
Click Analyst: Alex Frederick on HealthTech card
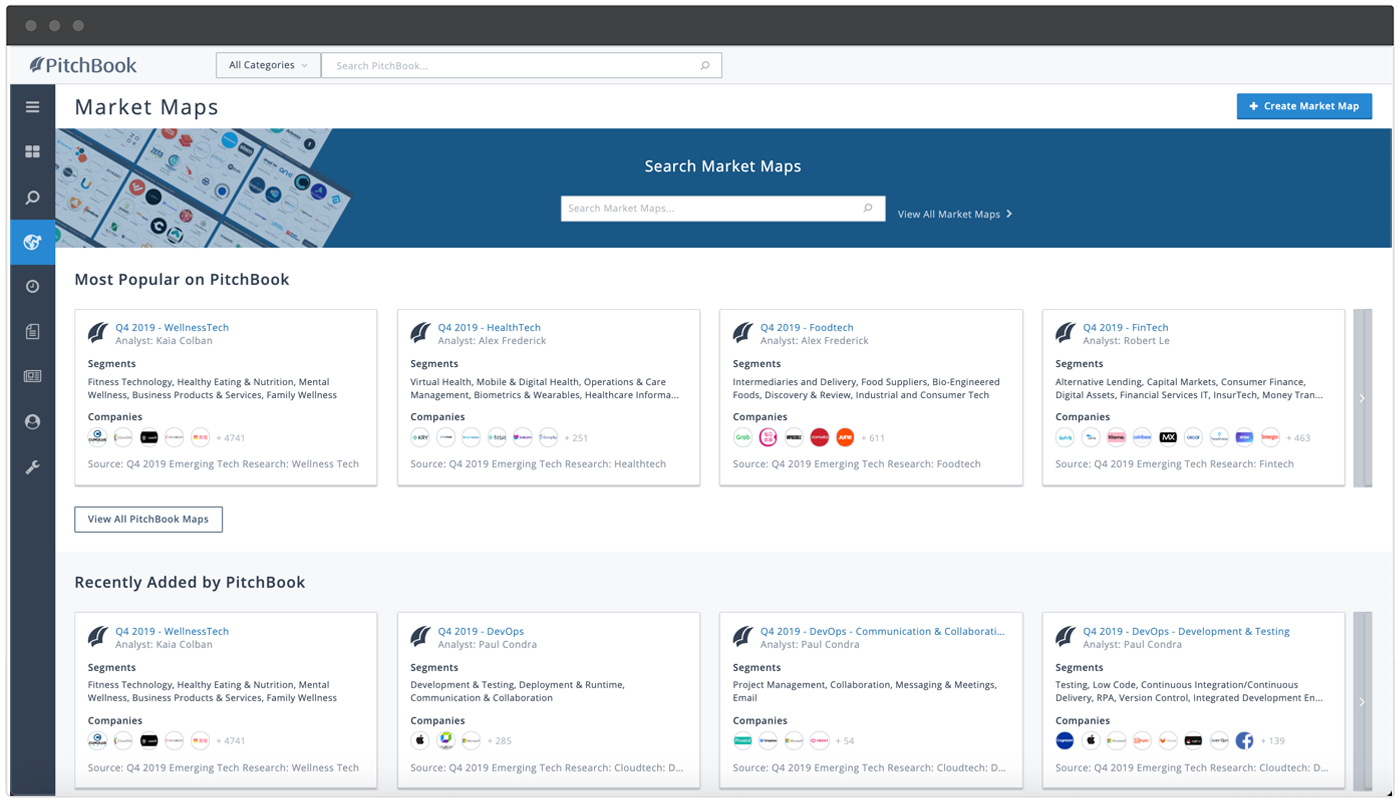click(x=492, y=341)
